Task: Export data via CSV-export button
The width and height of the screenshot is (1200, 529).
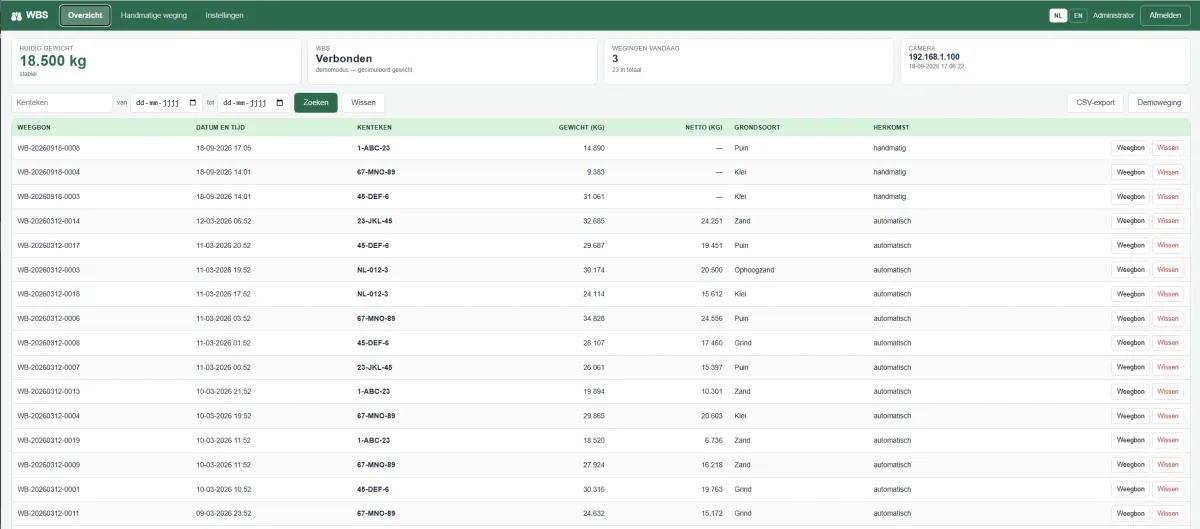Action: 1096,103
